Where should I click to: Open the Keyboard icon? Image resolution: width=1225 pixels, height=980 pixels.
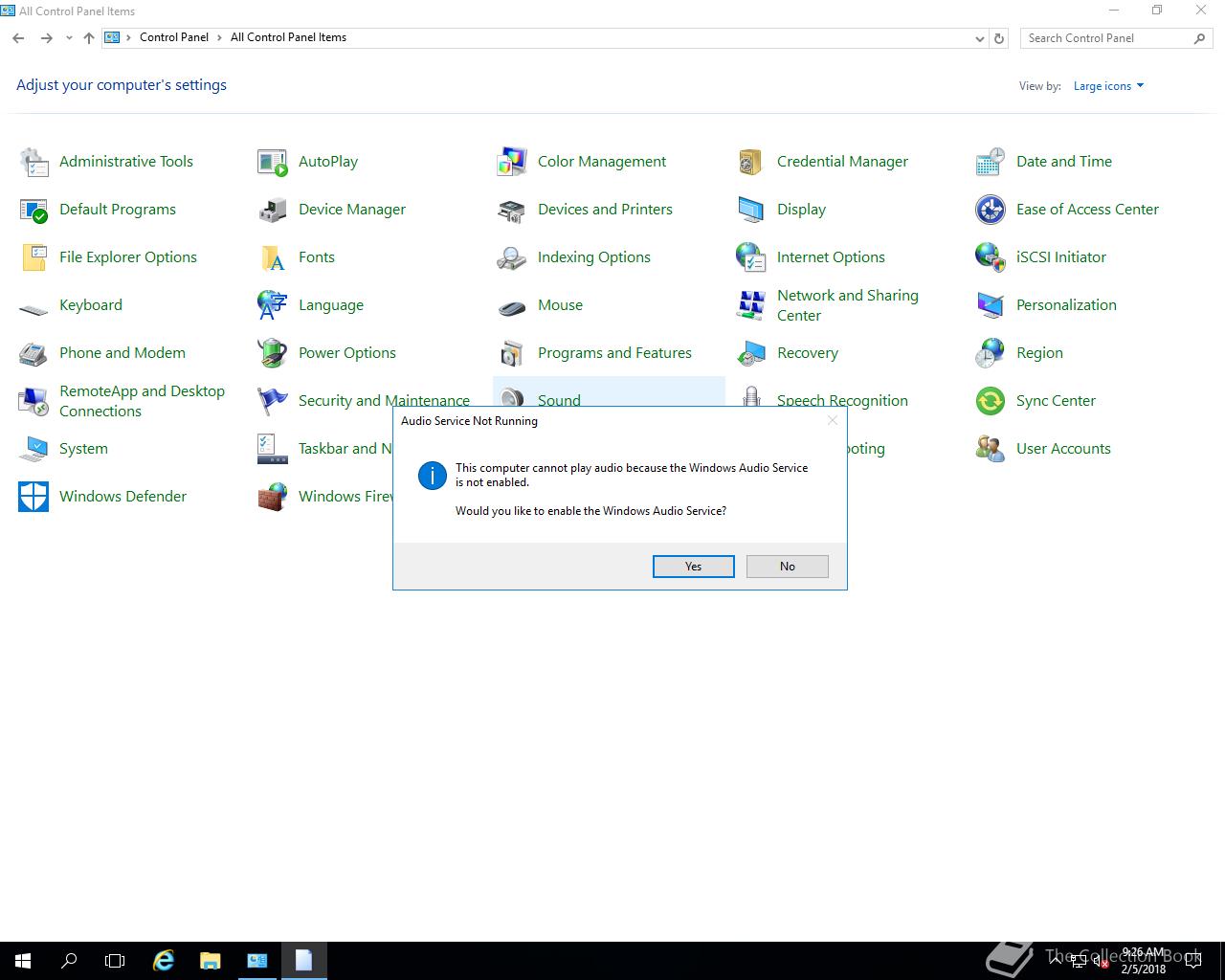click(33, 308)
